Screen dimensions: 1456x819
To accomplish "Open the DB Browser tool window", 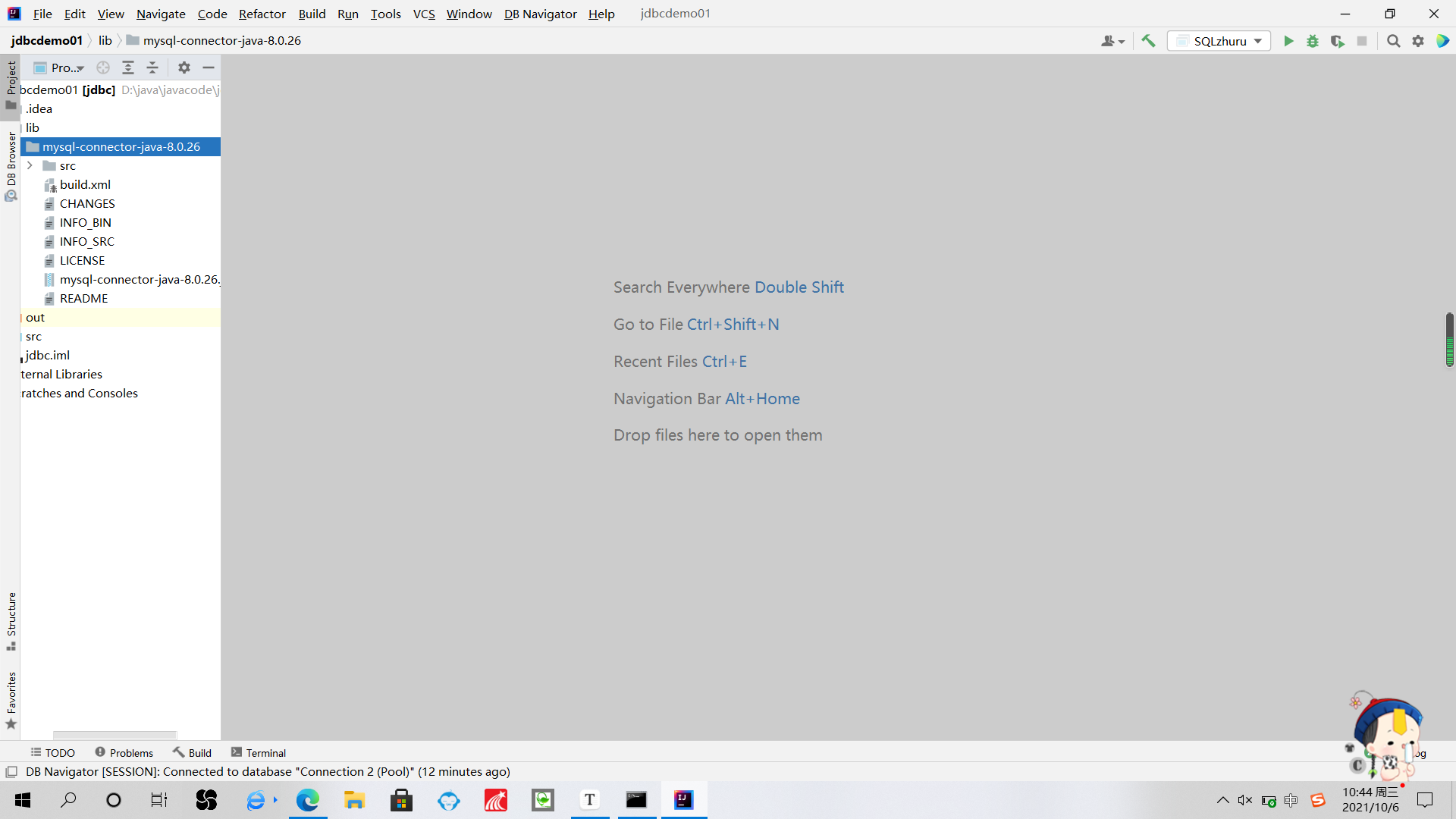I will pos(11,162).
